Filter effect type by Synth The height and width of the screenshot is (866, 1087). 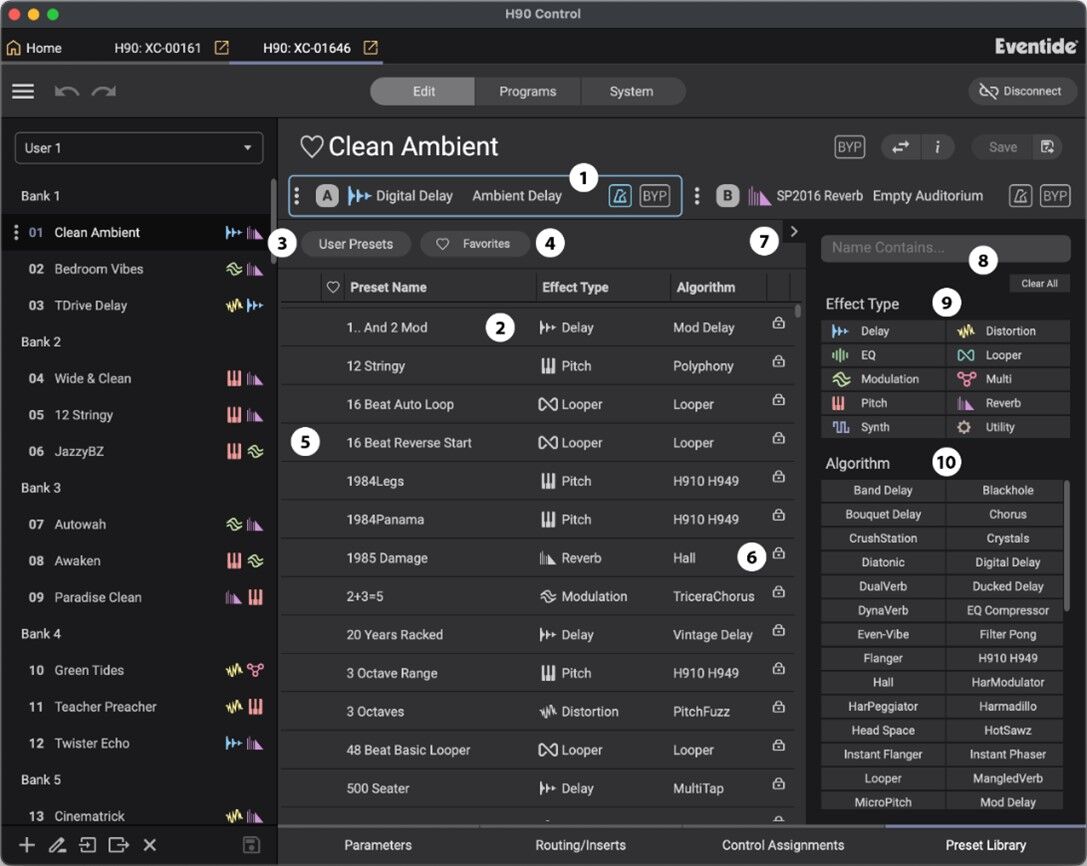[x=883, y=428]
